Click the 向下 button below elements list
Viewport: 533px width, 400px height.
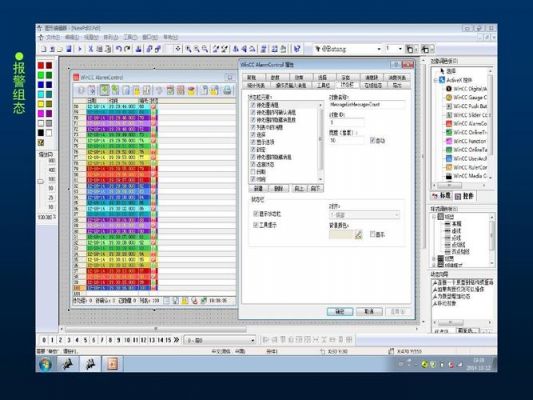[x=315, y=189]
